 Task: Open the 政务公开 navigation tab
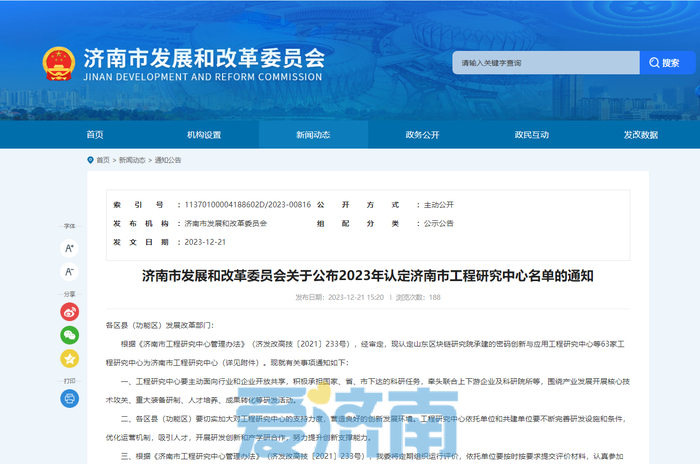tap(422, 134)
